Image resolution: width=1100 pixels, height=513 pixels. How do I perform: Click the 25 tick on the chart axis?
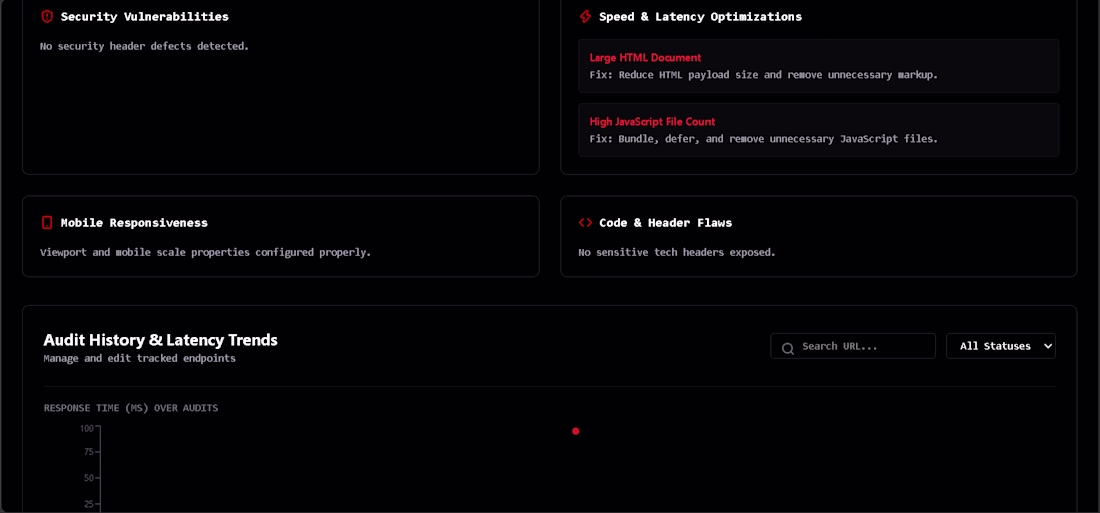point(88,504)
